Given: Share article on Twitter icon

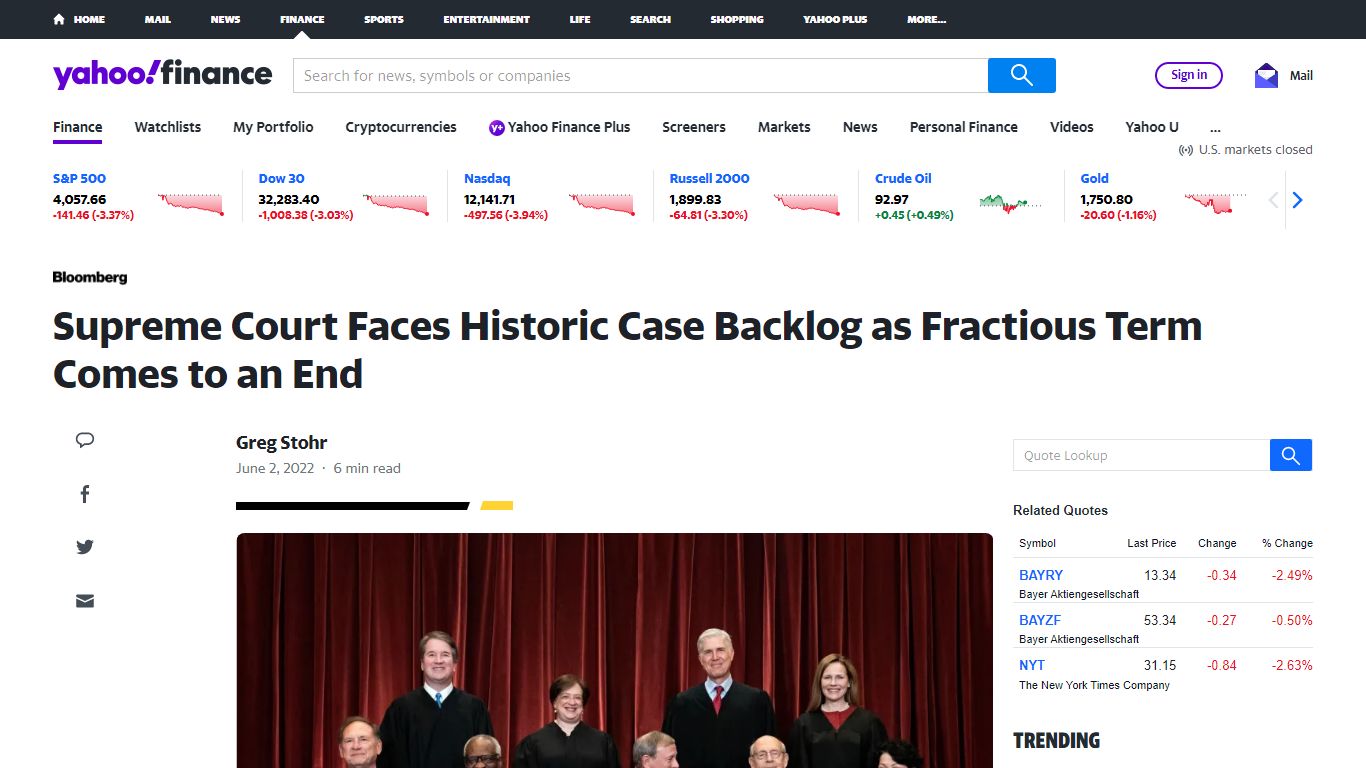Looking at the screenshot, I should 85,547.
